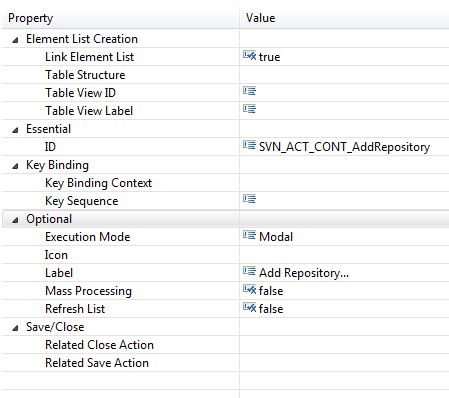This screenshot has width=449, height=398.
Task: Click the text icon in Key Sequence row
Action: (x=249, y=199)
